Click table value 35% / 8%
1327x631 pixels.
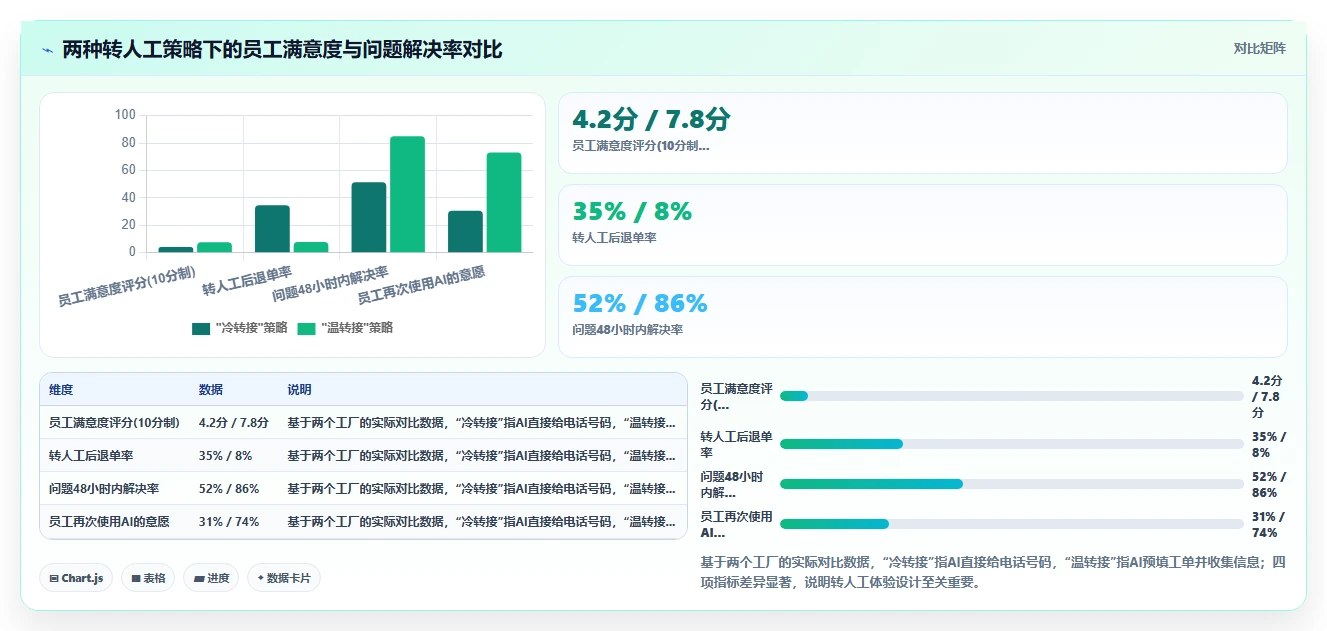[224, 456]
